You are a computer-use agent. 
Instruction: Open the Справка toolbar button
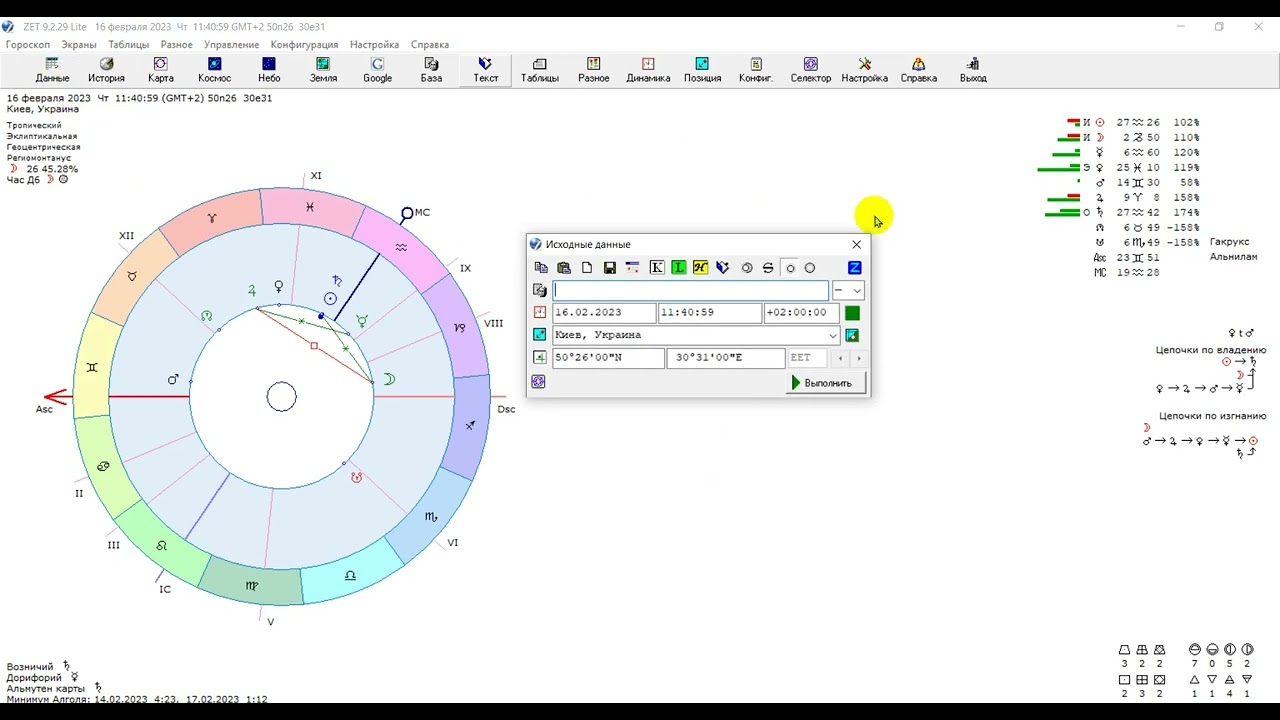[919, 70]
